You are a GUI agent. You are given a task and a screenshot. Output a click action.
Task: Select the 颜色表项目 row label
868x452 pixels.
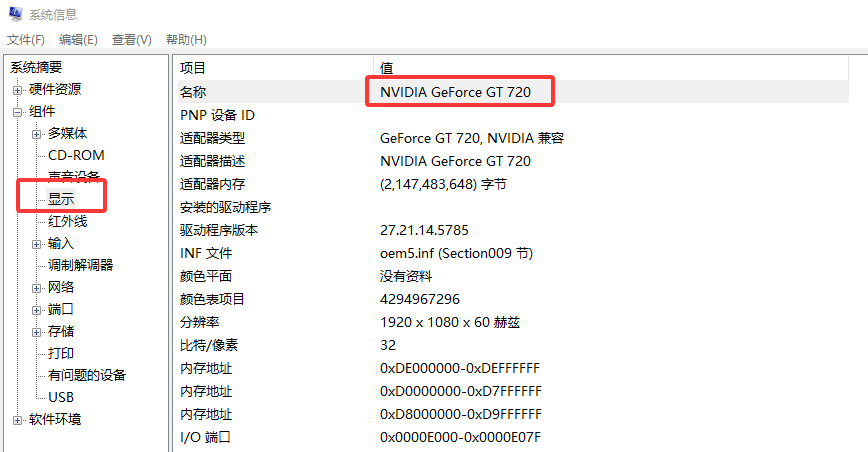point(213,299)
